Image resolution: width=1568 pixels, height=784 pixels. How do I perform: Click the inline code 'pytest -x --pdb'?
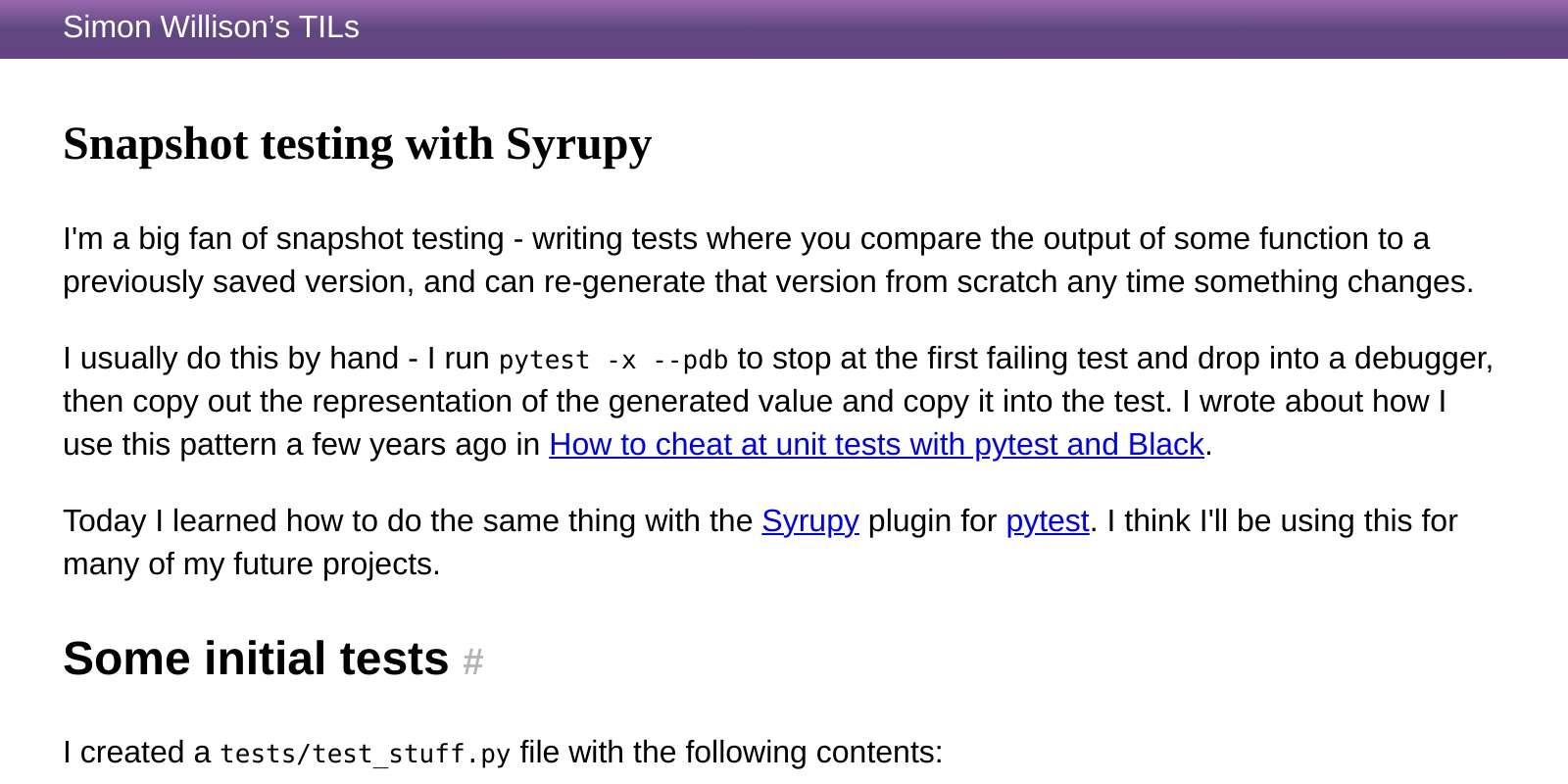613,360
